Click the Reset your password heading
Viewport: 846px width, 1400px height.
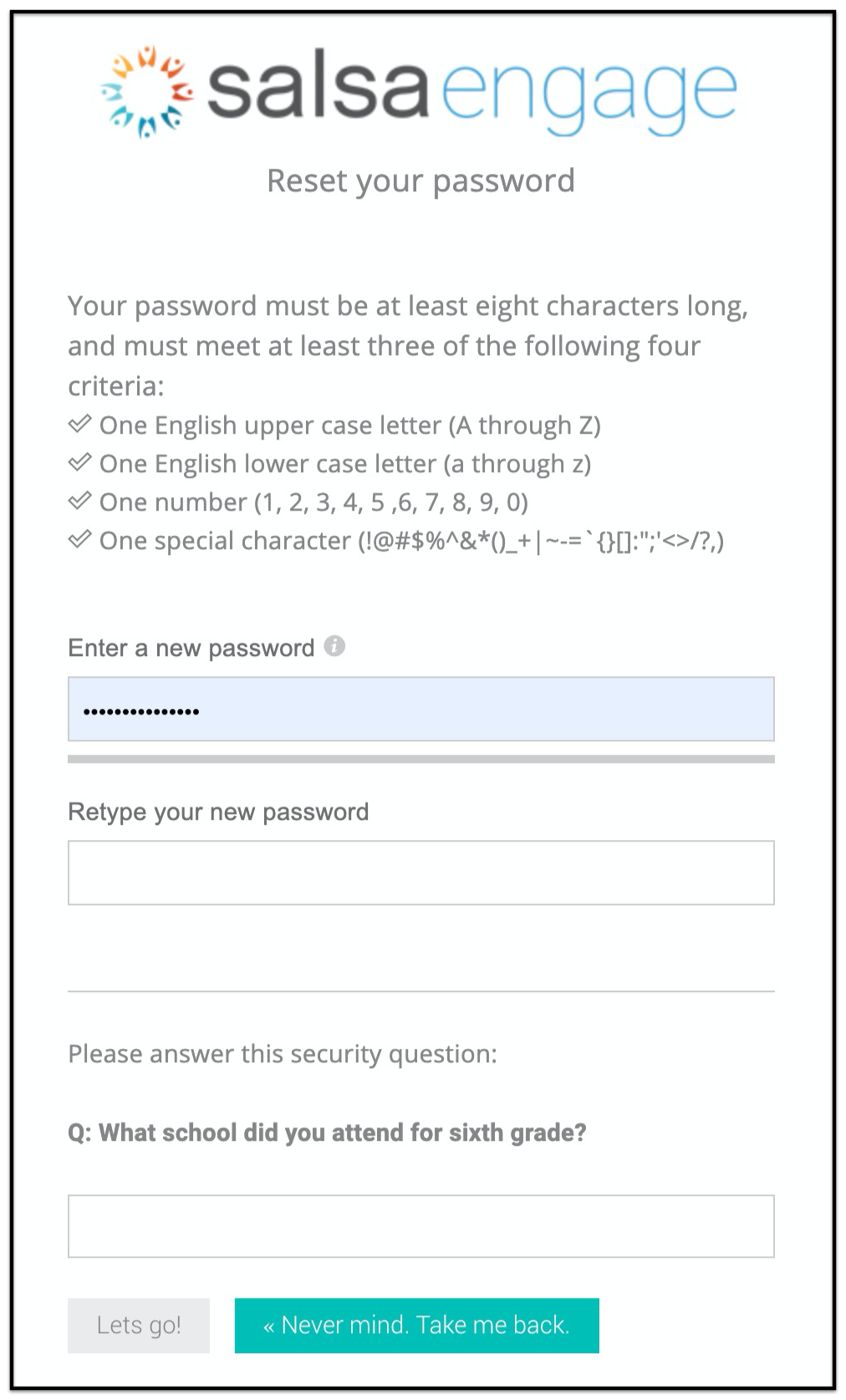(420, 180)
